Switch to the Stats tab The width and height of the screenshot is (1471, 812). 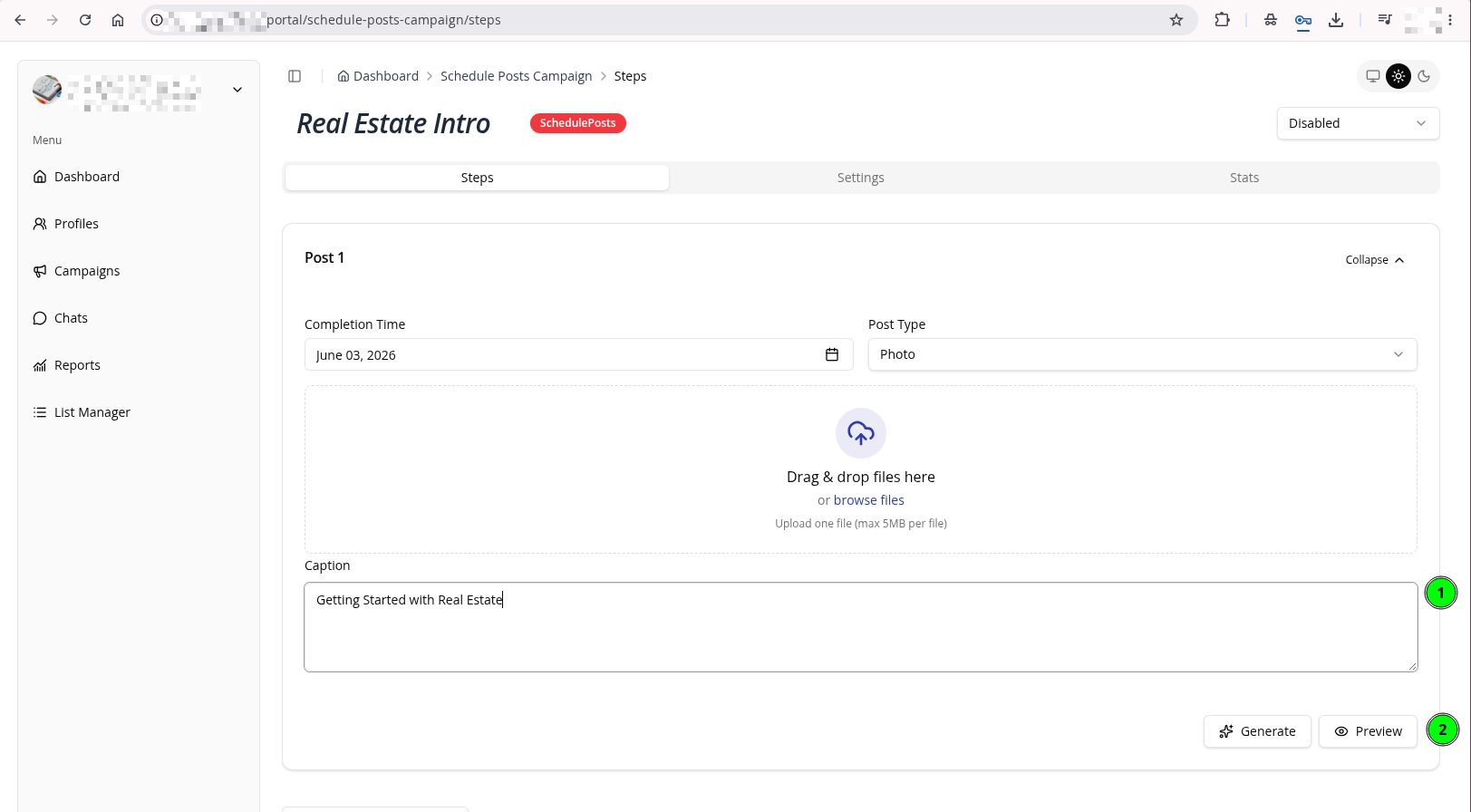(x=1244, y=178)
